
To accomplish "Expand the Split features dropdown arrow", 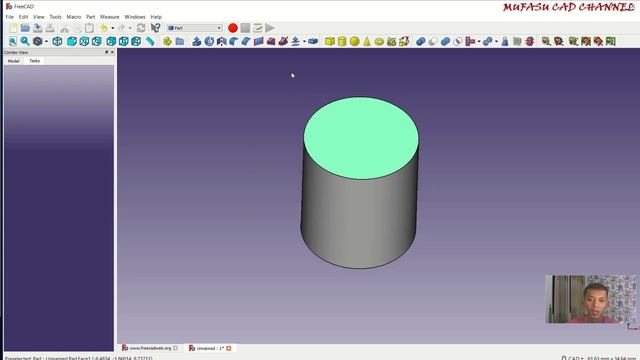I will coord(496,42).
